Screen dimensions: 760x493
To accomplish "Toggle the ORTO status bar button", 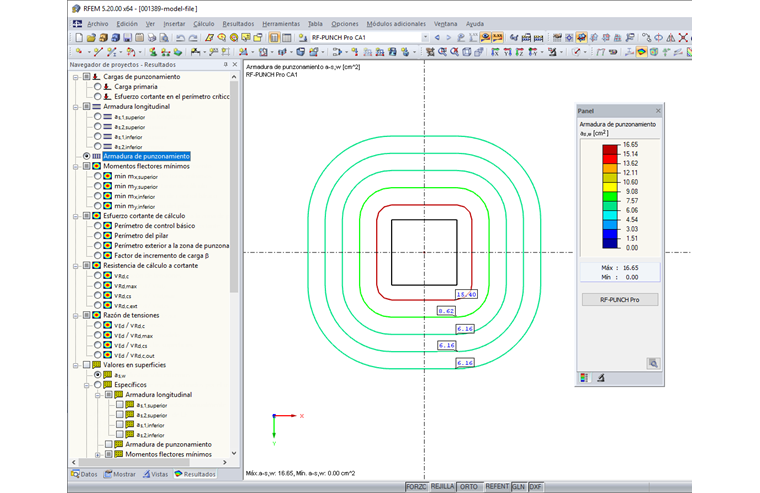I will [x=468, y=487].
